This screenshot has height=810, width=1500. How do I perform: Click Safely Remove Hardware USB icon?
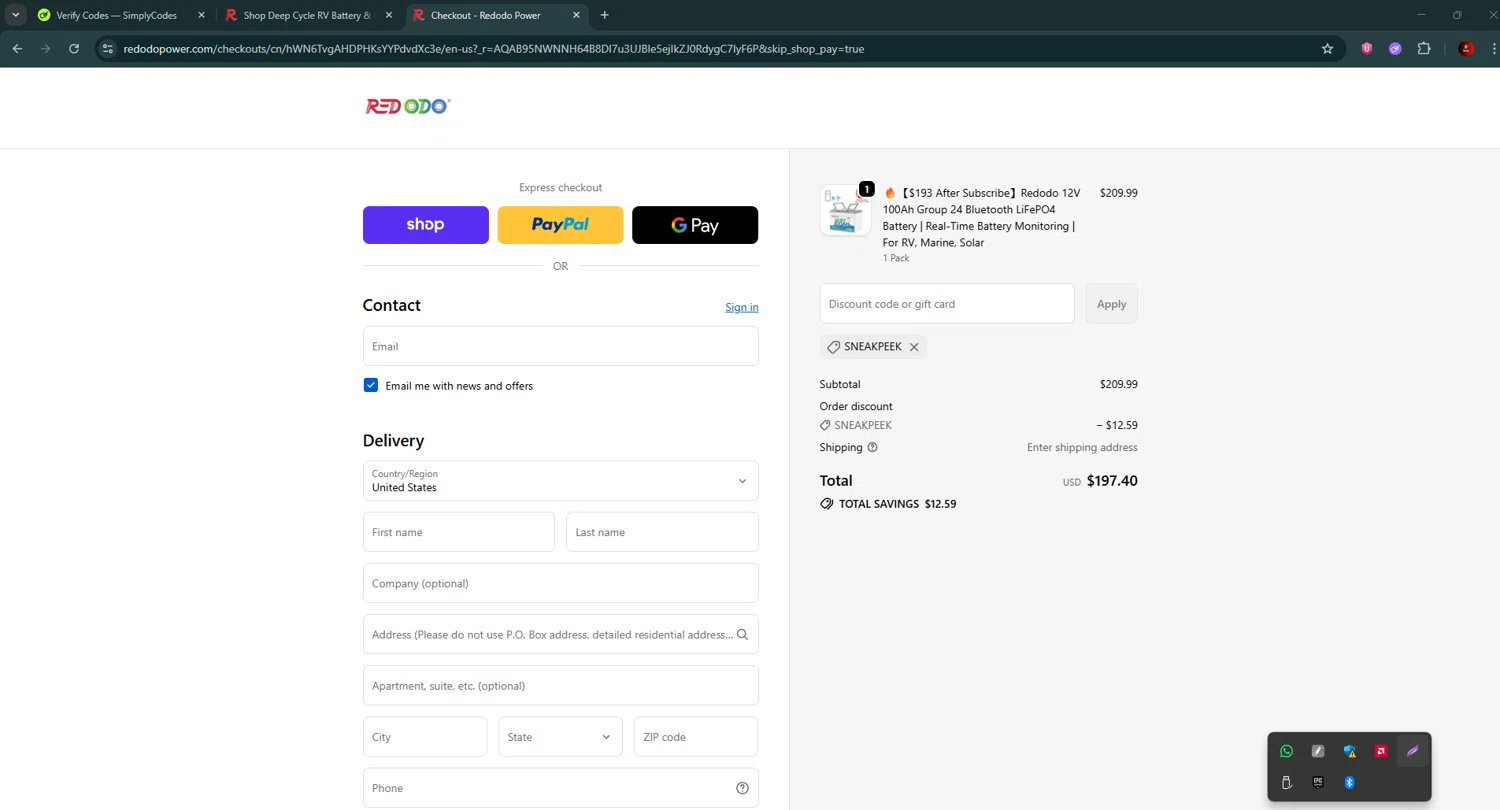pyautogui.click(x=1286, y=782)
